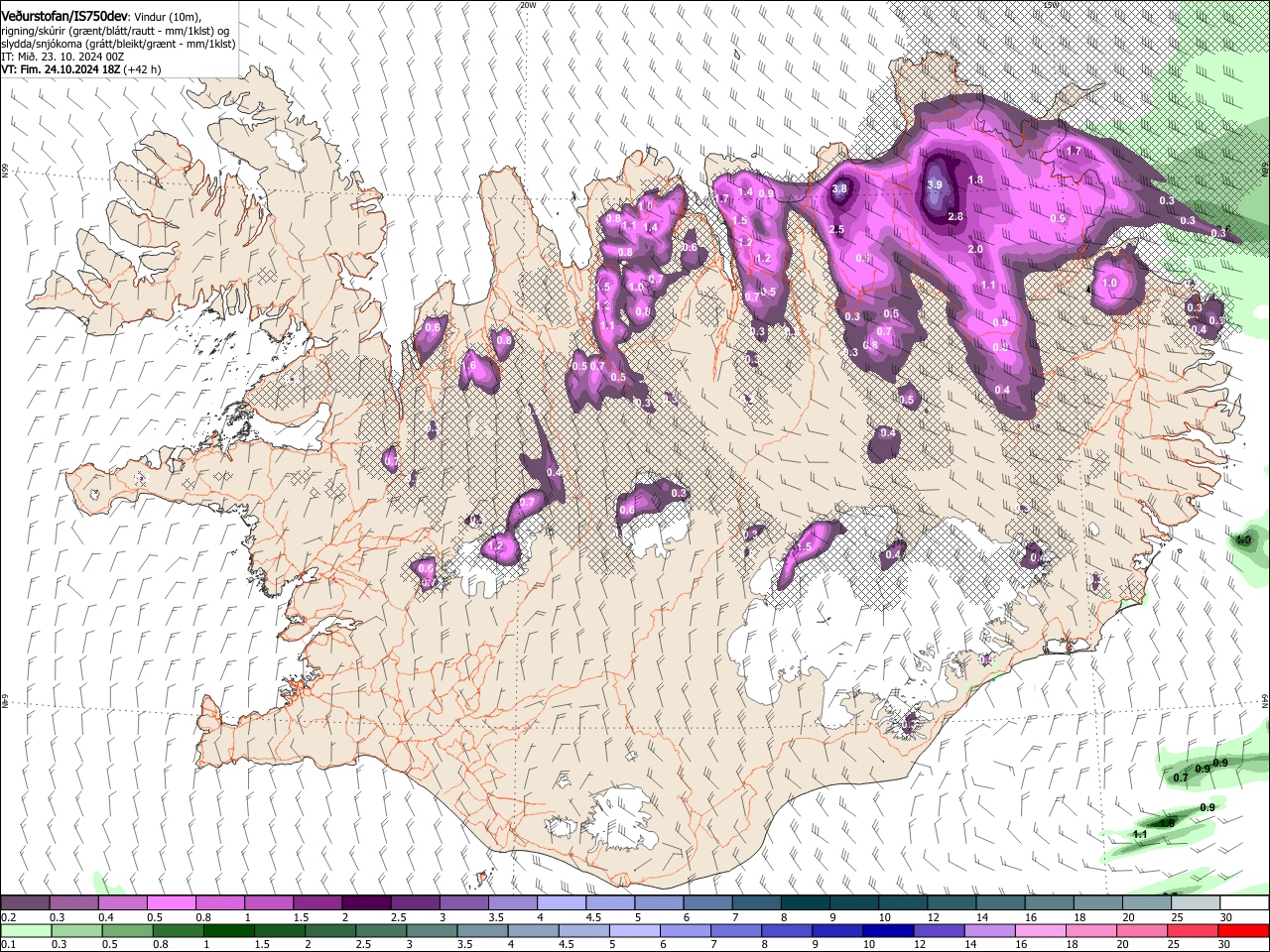This screenshot has width=1270, height=952.
Task: Click the IT: Mið. 23. 10. 2024 00Z line
Action: (x=63, y=57)
